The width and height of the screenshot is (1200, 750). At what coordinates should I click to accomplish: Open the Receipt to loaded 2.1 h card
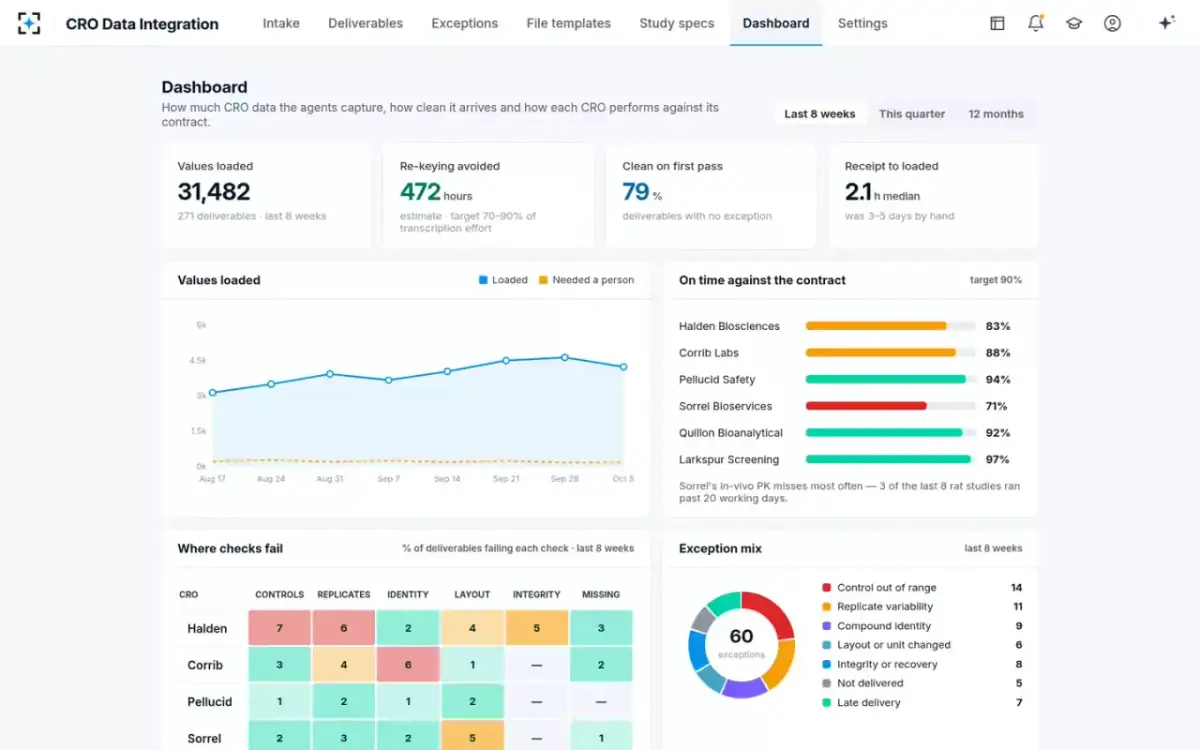coord(934,196)
